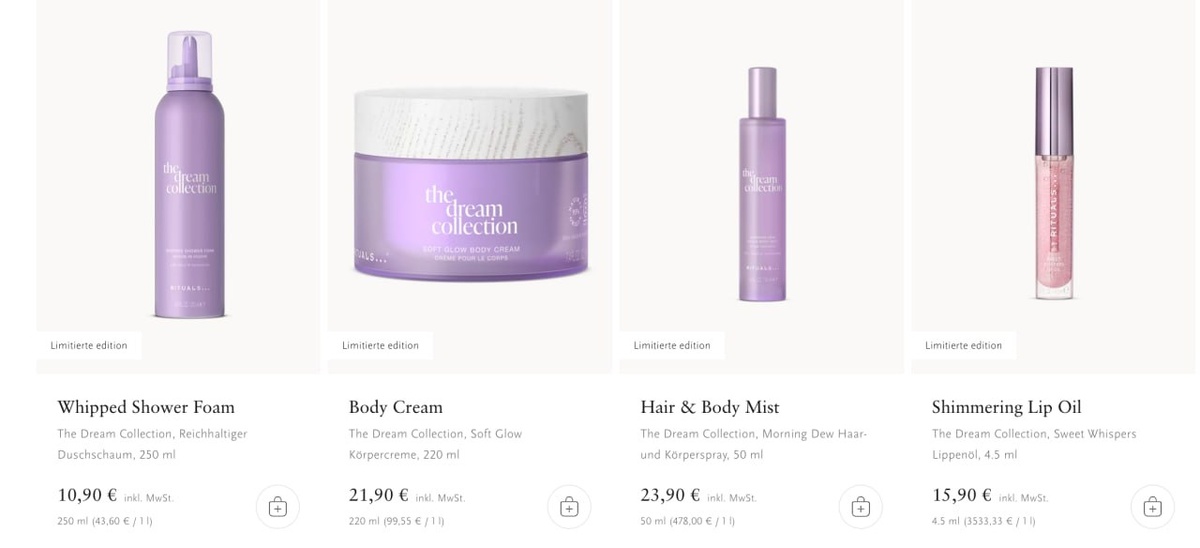
Task: Click Limitierte edition badge on Lip Oil
Action: tap(963, 345)
